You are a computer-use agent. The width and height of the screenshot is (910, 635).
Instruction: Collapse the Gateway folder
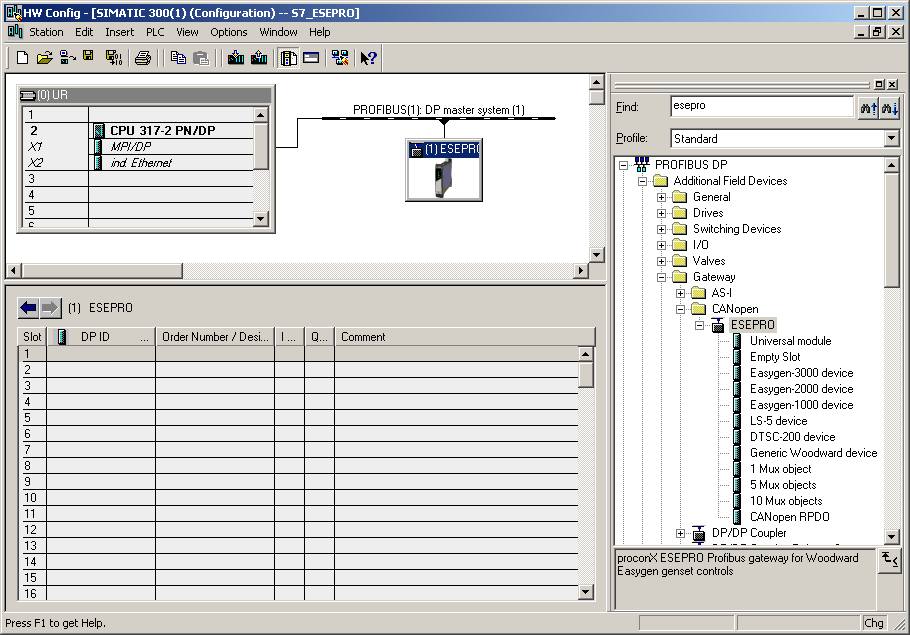point(661,277)
